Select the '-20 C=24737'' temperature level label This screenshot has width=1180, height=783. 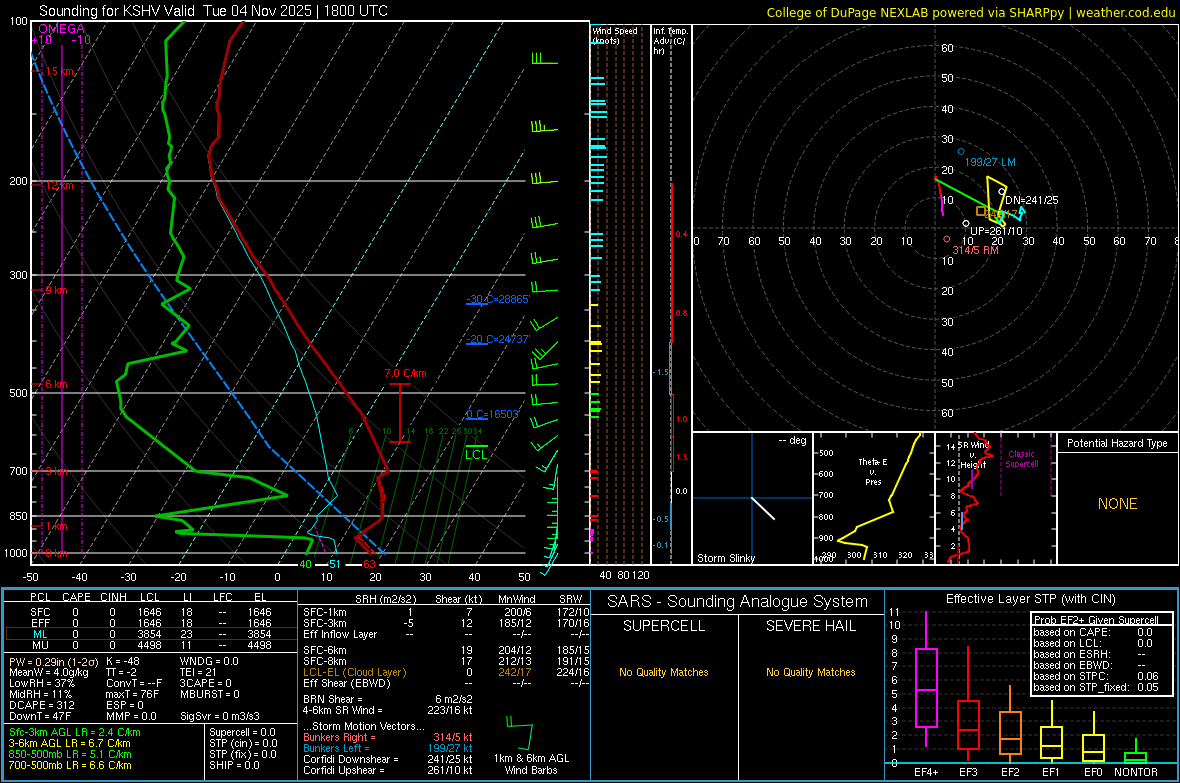[498, 339]
